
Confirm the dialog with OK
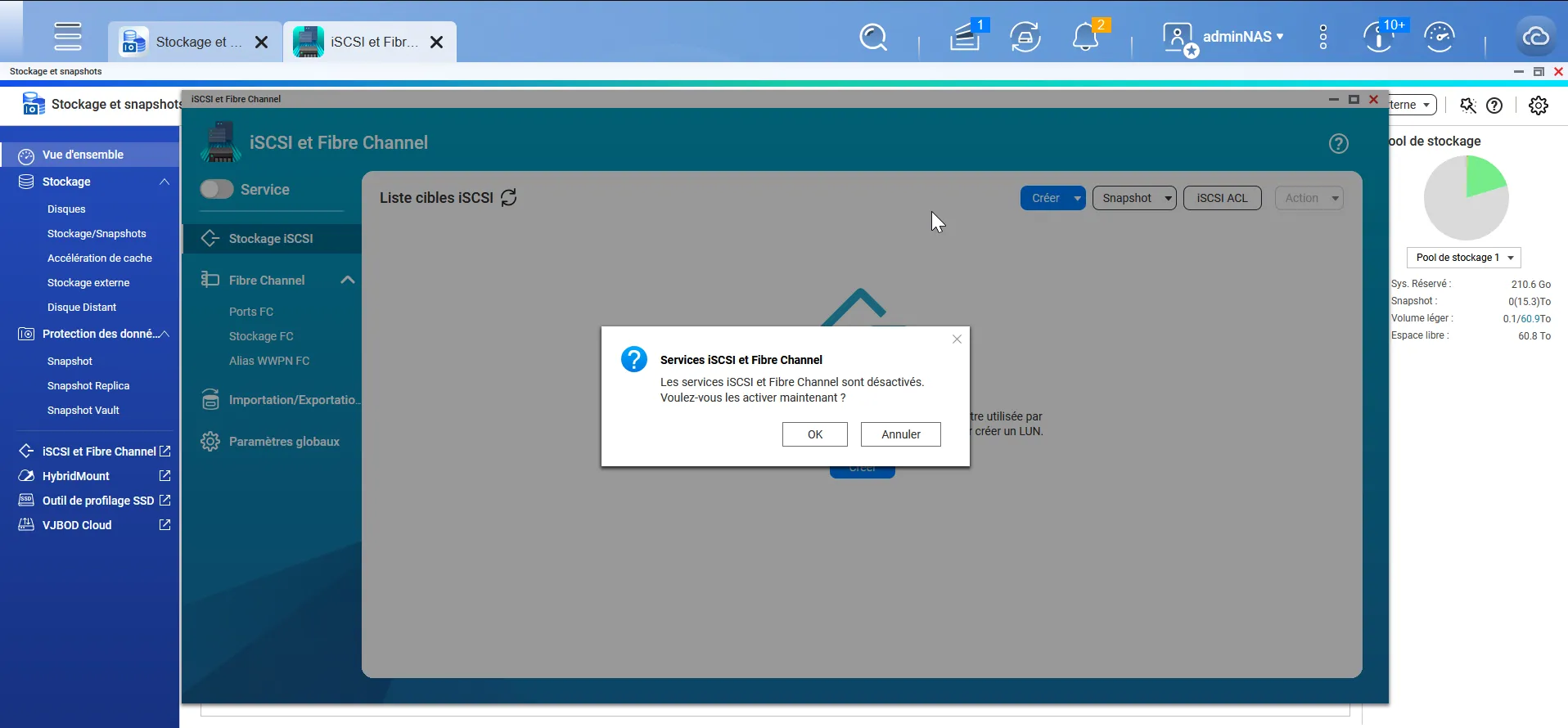pyautogui.click(x=814, y=434)
